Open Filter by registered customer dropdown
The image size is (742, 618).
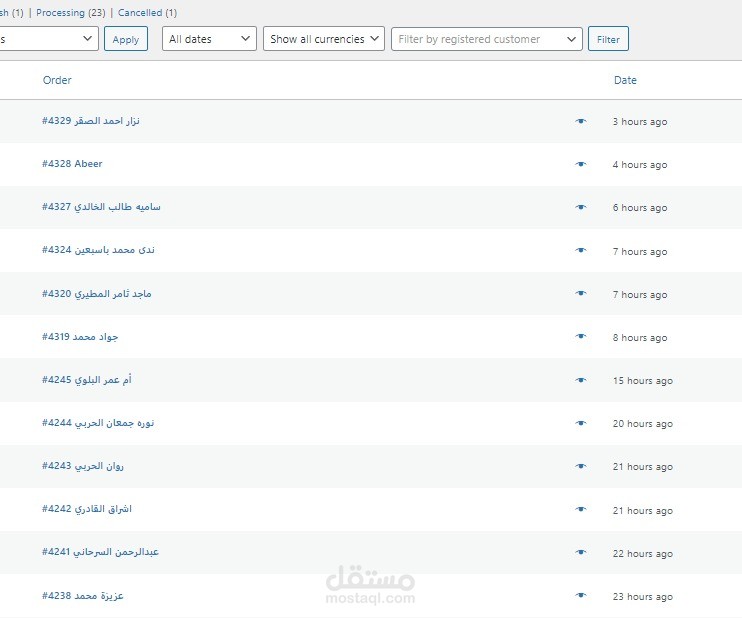point(486,39)
